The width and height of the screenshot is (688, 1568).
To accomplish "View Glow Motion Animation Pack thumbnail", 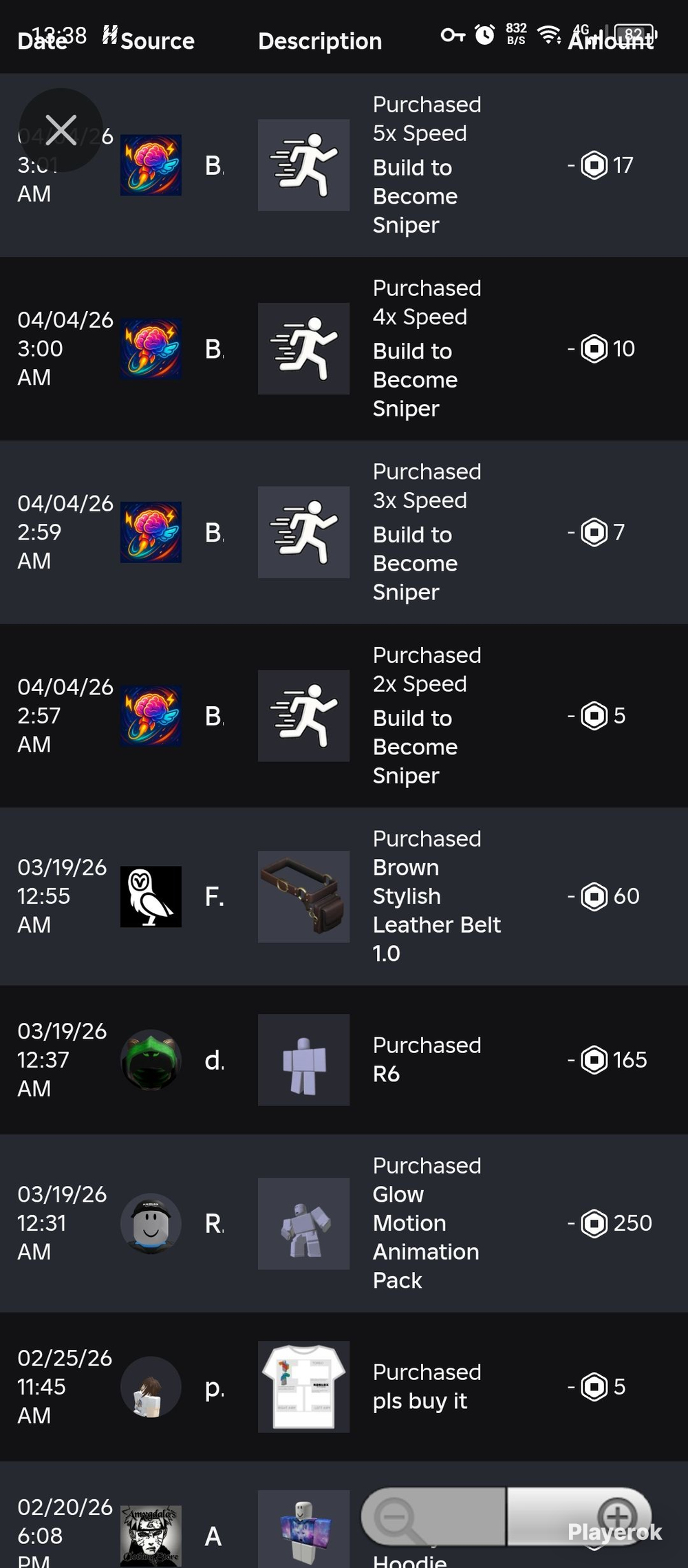I will click(303, 1224).
